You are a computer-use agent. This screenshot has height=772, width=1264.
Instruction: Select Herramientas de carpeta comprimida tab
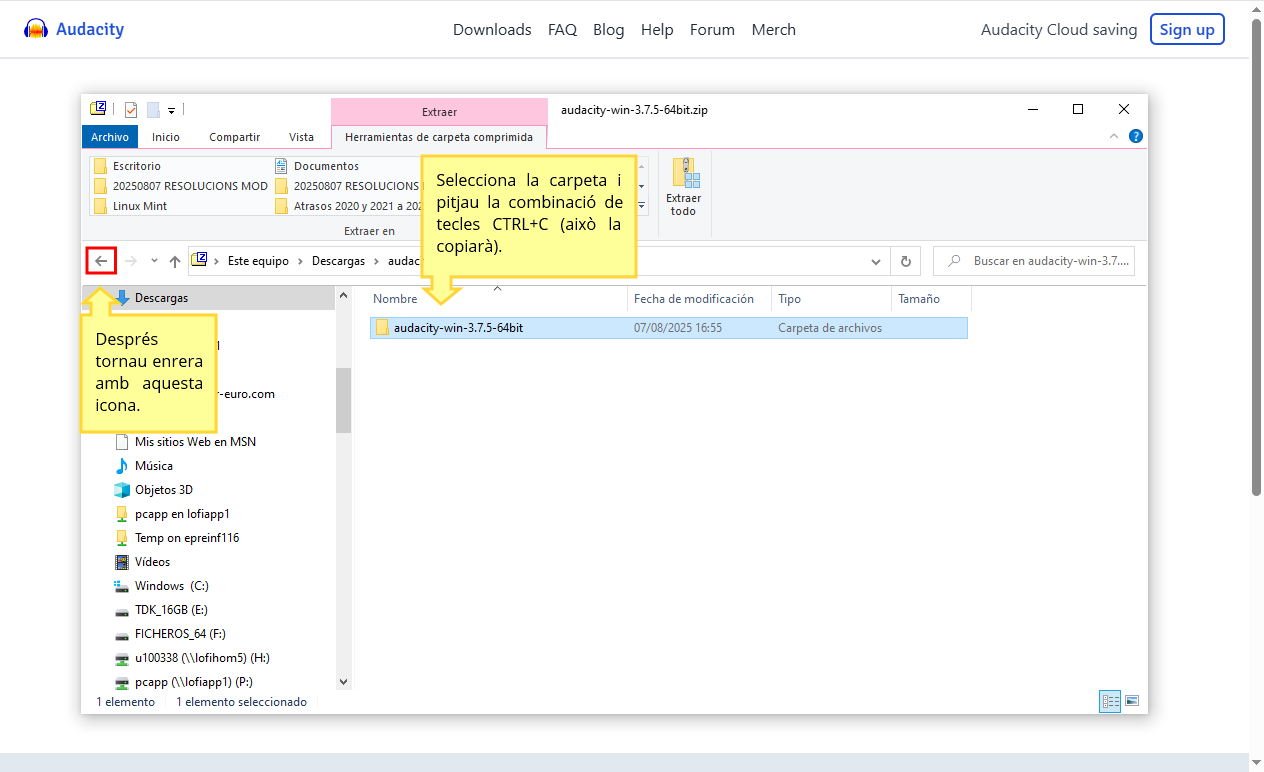click(439, 137)
